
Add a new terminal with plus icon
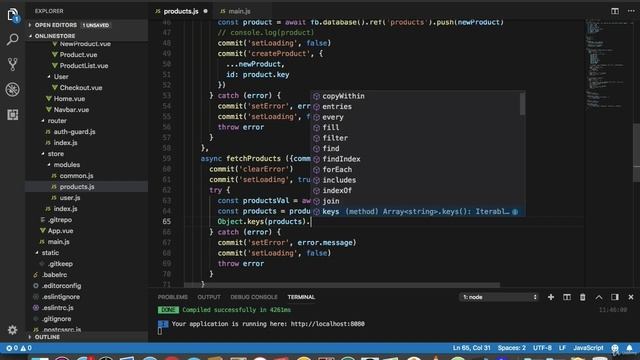[551, 297]
